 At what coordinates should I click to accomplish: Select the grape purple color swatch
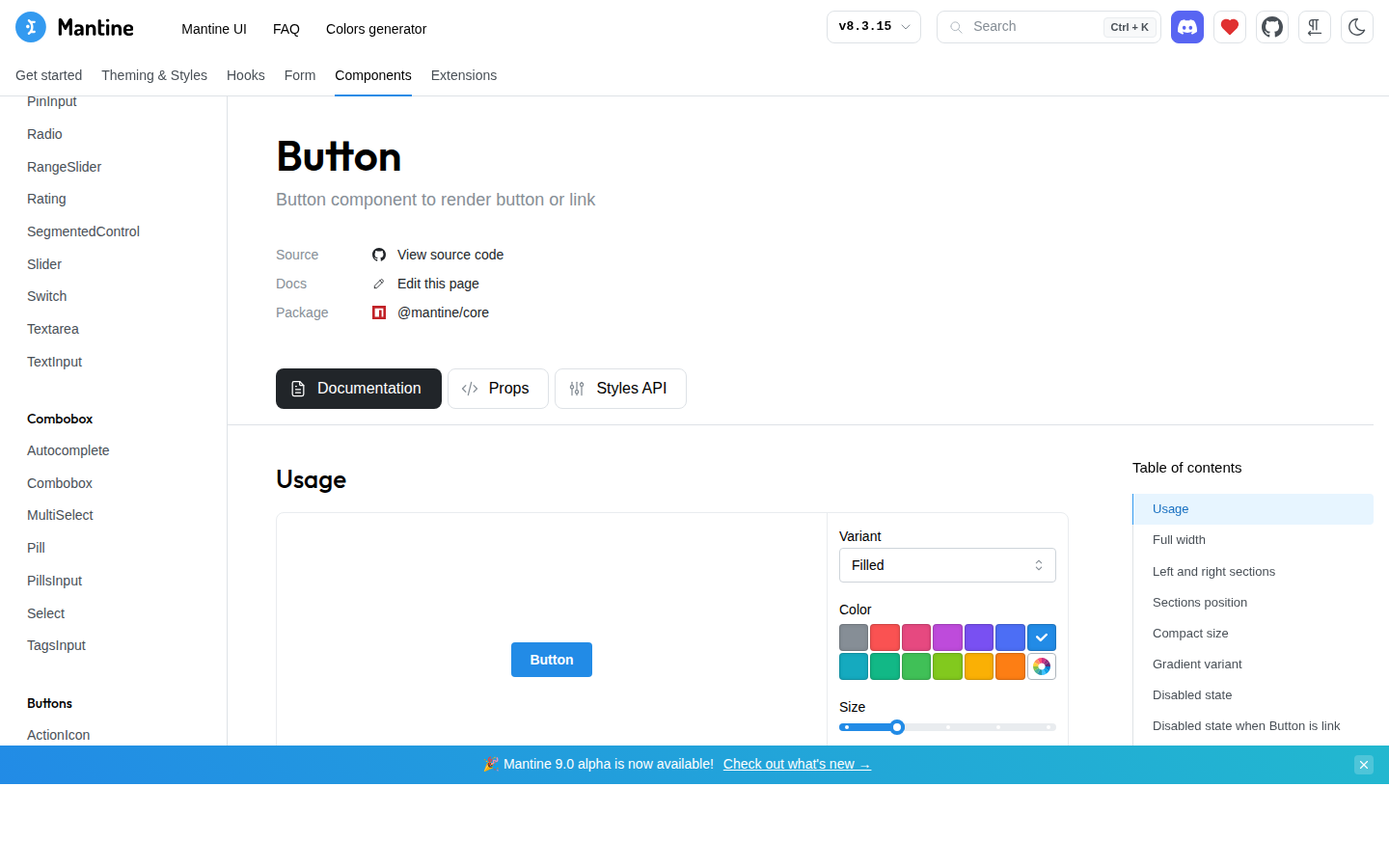pos(947,637)
